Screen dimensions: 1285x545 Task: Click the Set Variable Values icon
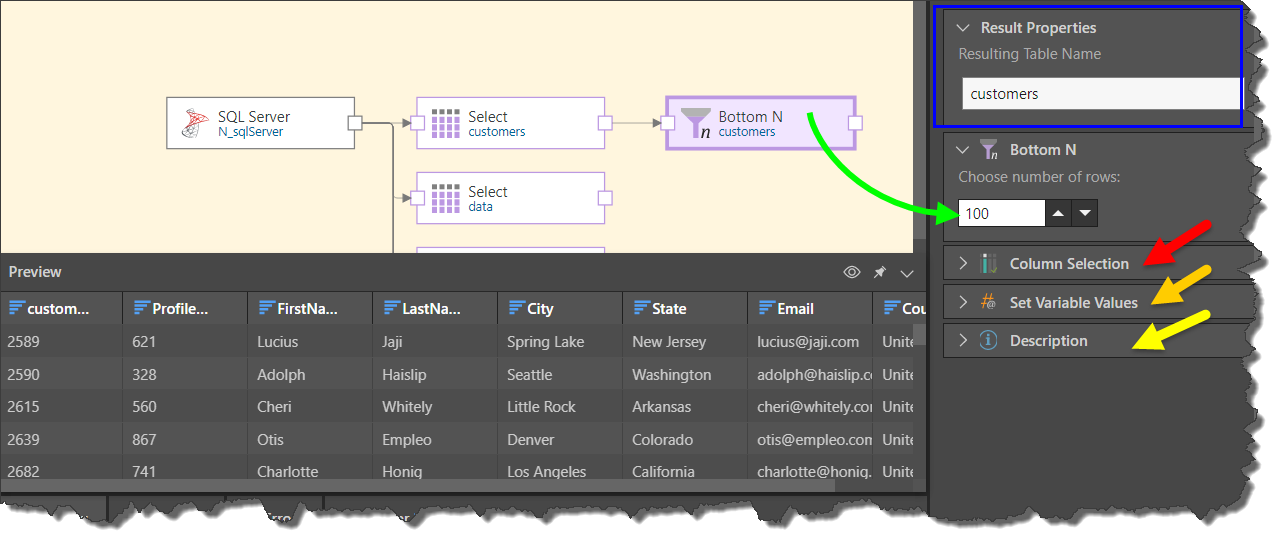(989, 302)
